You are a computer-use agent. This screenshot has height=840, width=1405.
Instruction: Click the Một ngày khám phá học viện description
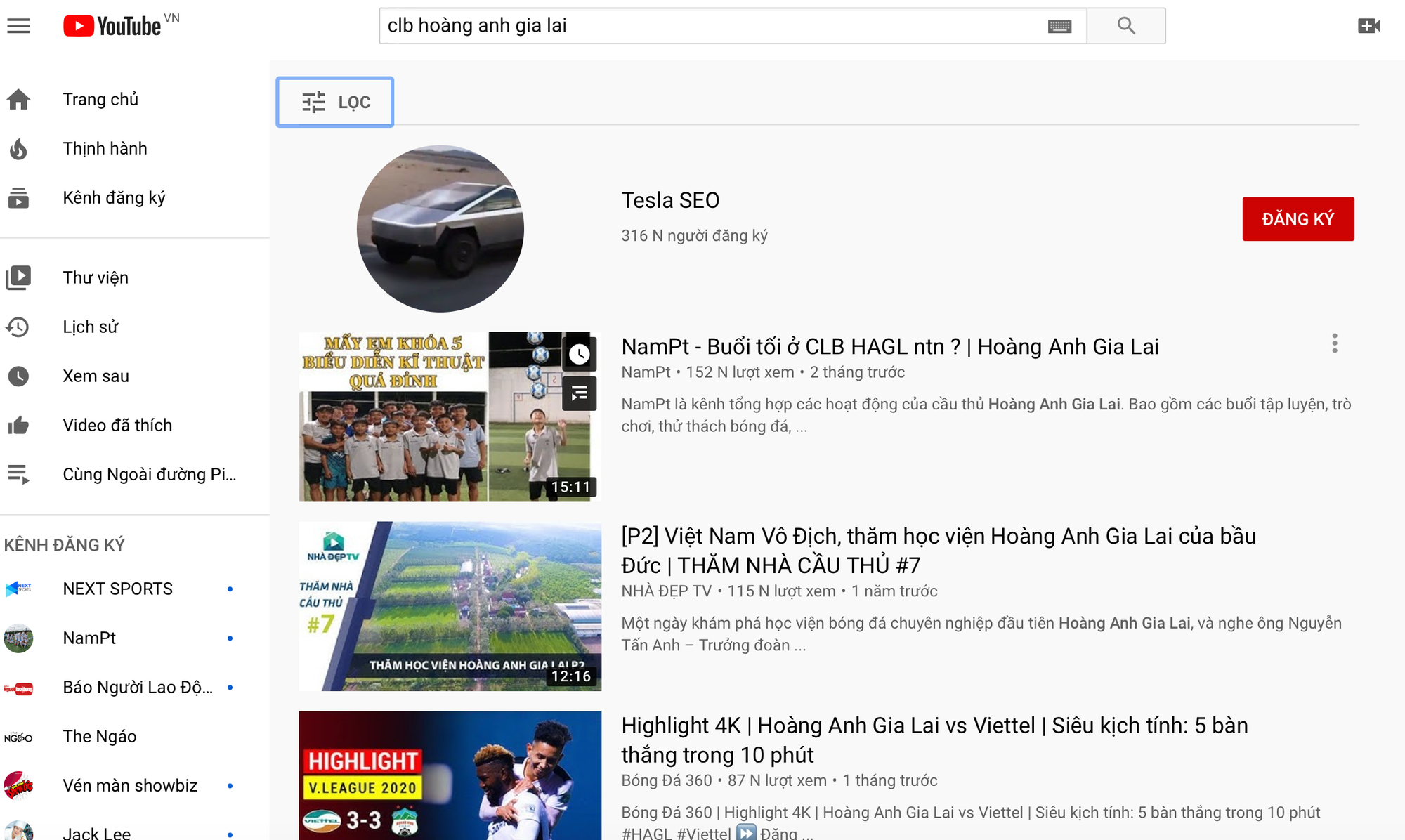tap(981, 634)
